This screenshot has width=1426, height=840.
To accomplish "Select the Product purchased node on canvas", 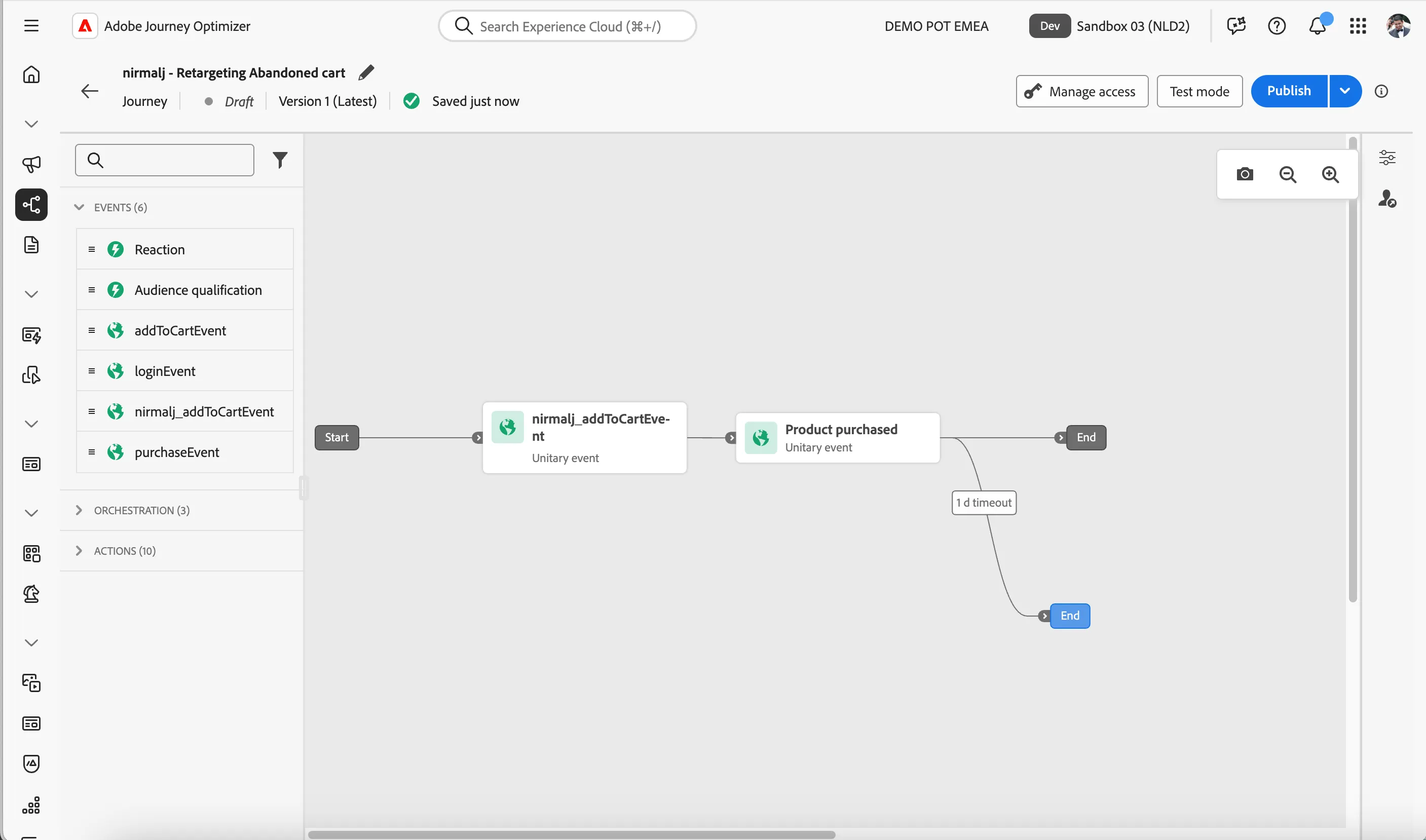I will pyautogui.click(x=838, y=438).
